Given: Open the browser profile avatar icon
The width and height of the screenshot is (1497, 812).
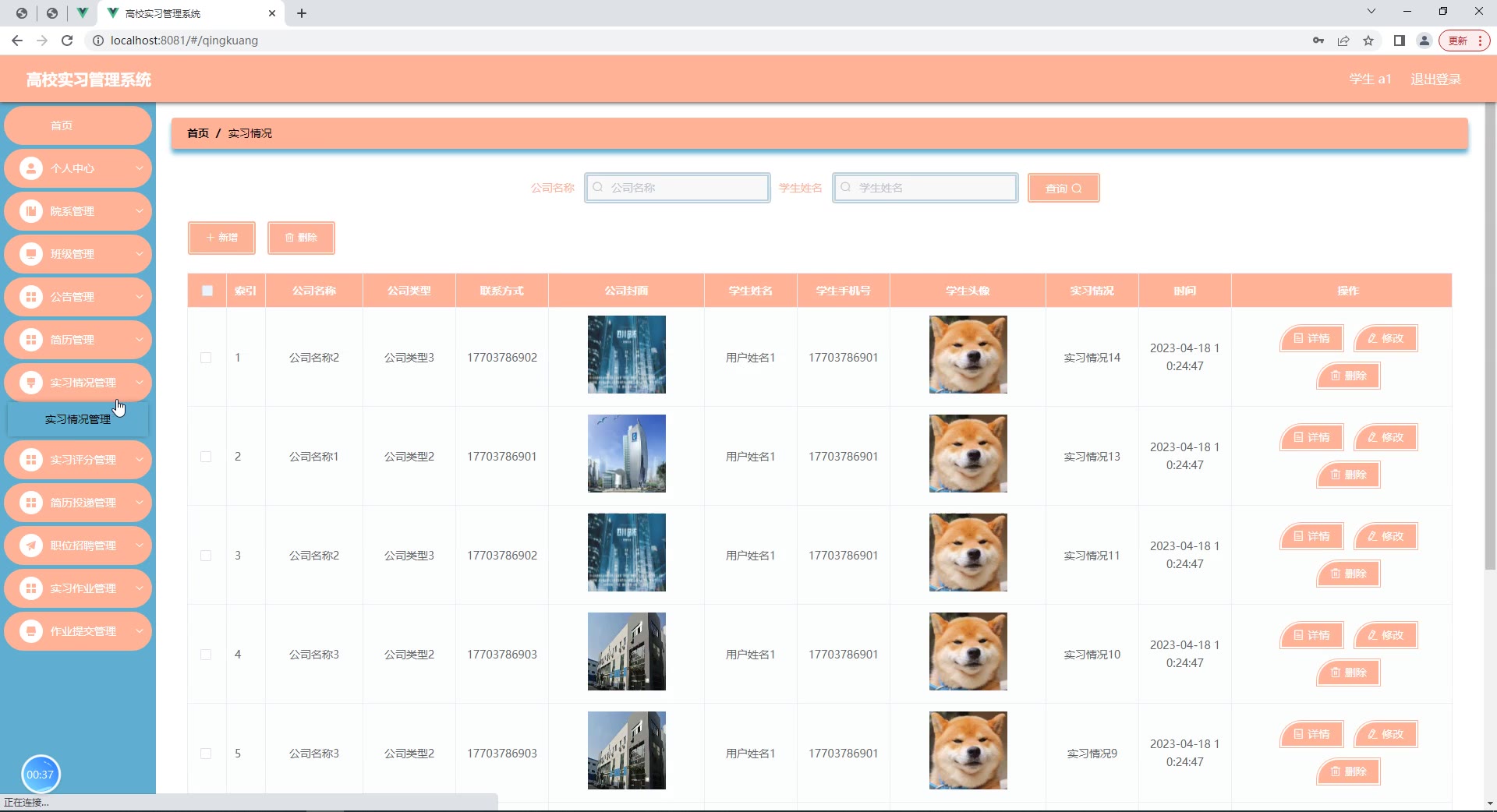Looking at the screenshot, I should click(x=1424, y=41).
